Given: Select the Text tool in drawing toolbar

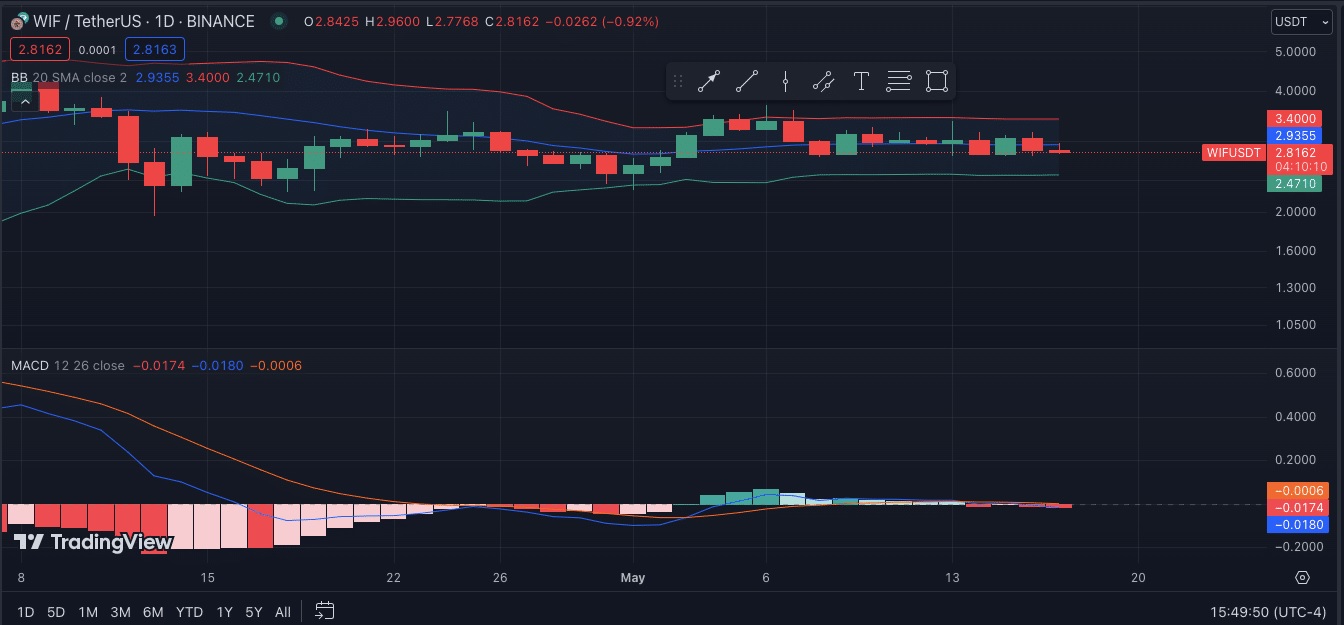Looking at the screenshot, I should [861, 81].
